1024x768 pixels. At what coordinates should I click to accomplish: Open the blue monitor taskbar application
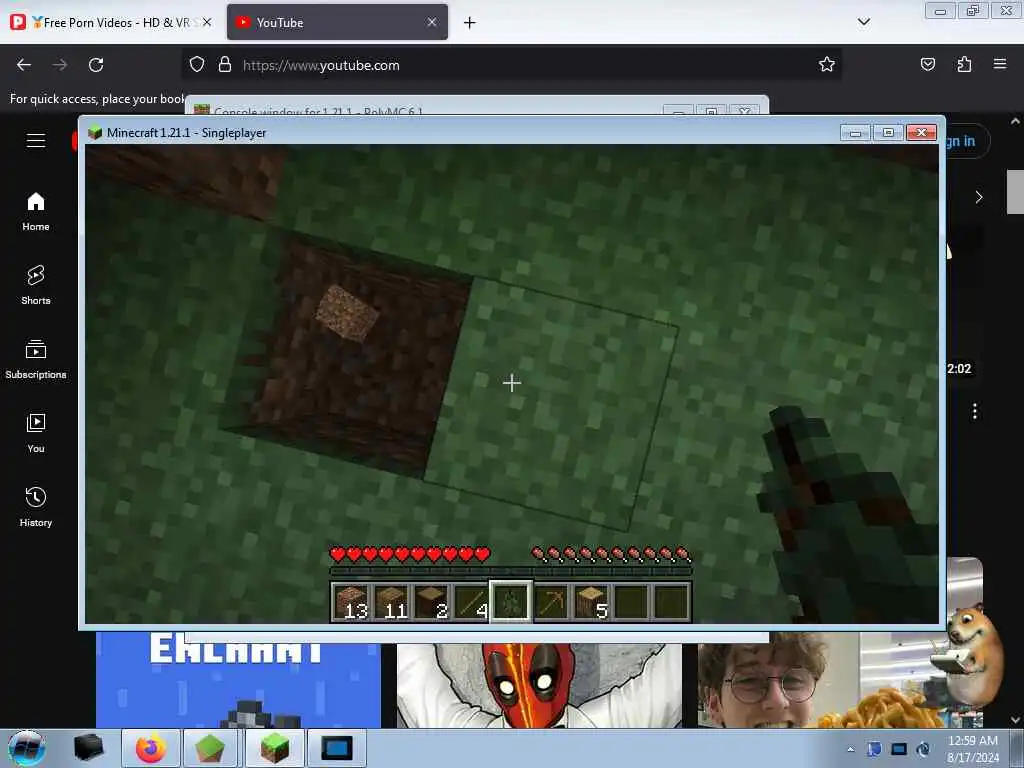pos(337,748)
